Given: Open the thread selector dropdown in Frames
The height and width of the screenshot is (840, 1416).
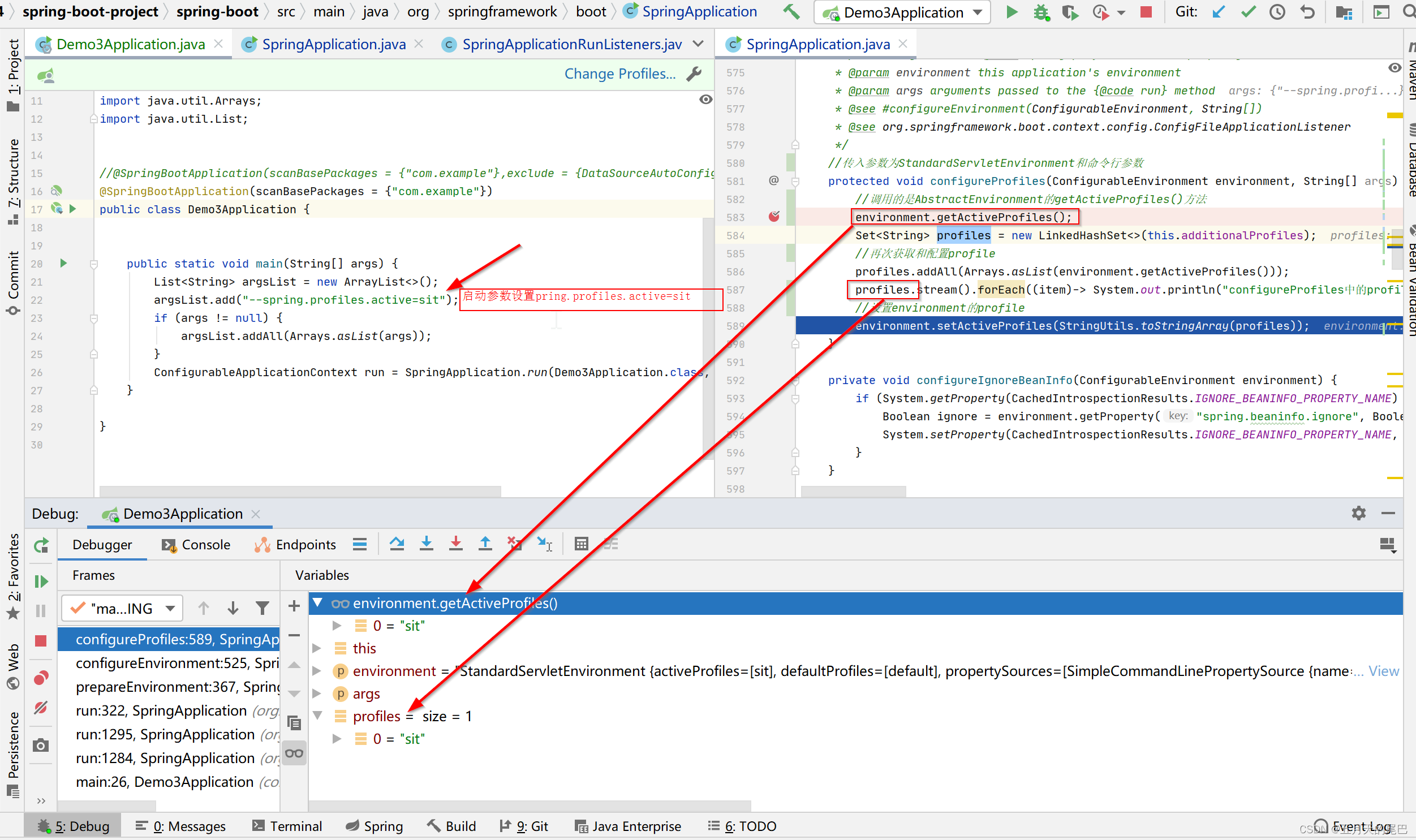Looking at the screenshot, I should point(122,609).
